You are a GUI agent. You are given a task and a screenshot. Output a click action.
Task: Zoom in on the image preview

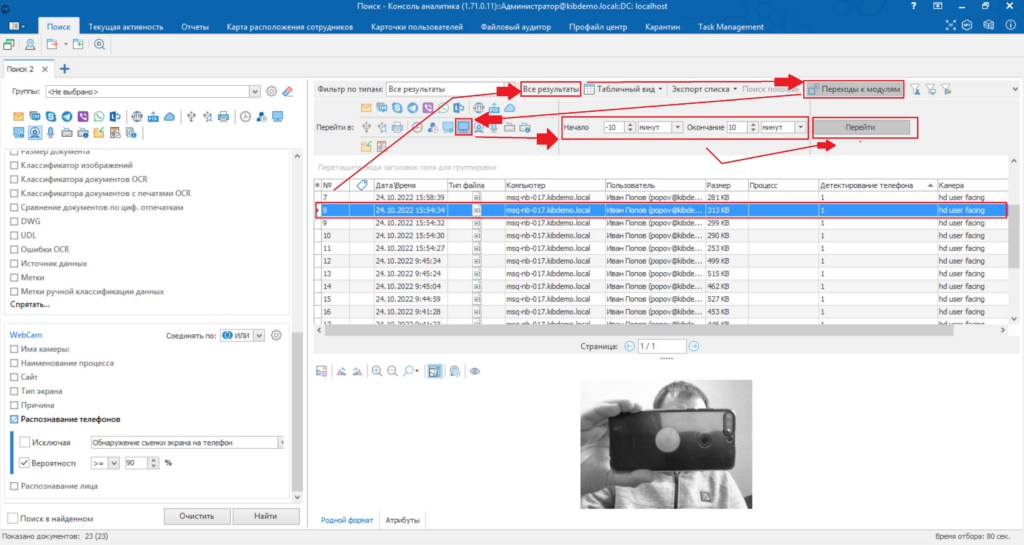click(x=377, y=371)
